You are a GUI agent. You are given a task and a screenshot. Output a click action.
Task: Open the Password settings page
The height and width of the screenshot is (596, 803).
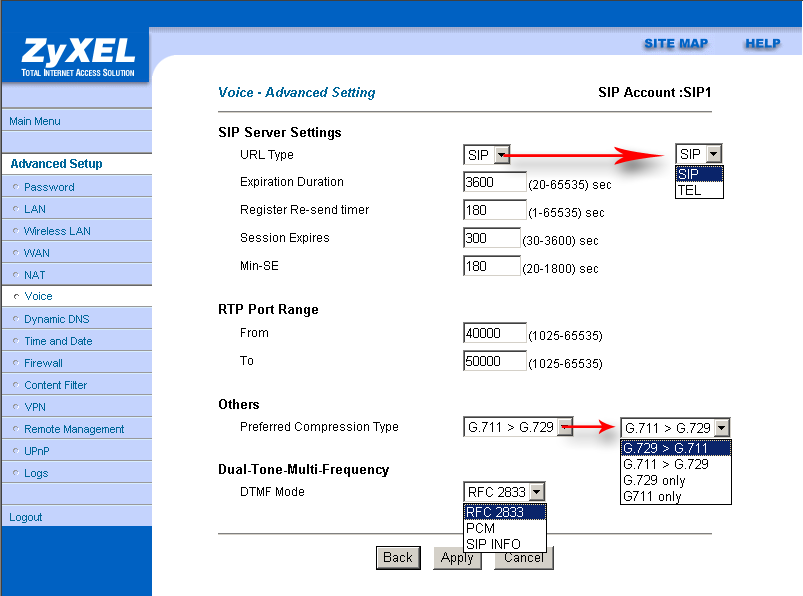pos(49,187)
